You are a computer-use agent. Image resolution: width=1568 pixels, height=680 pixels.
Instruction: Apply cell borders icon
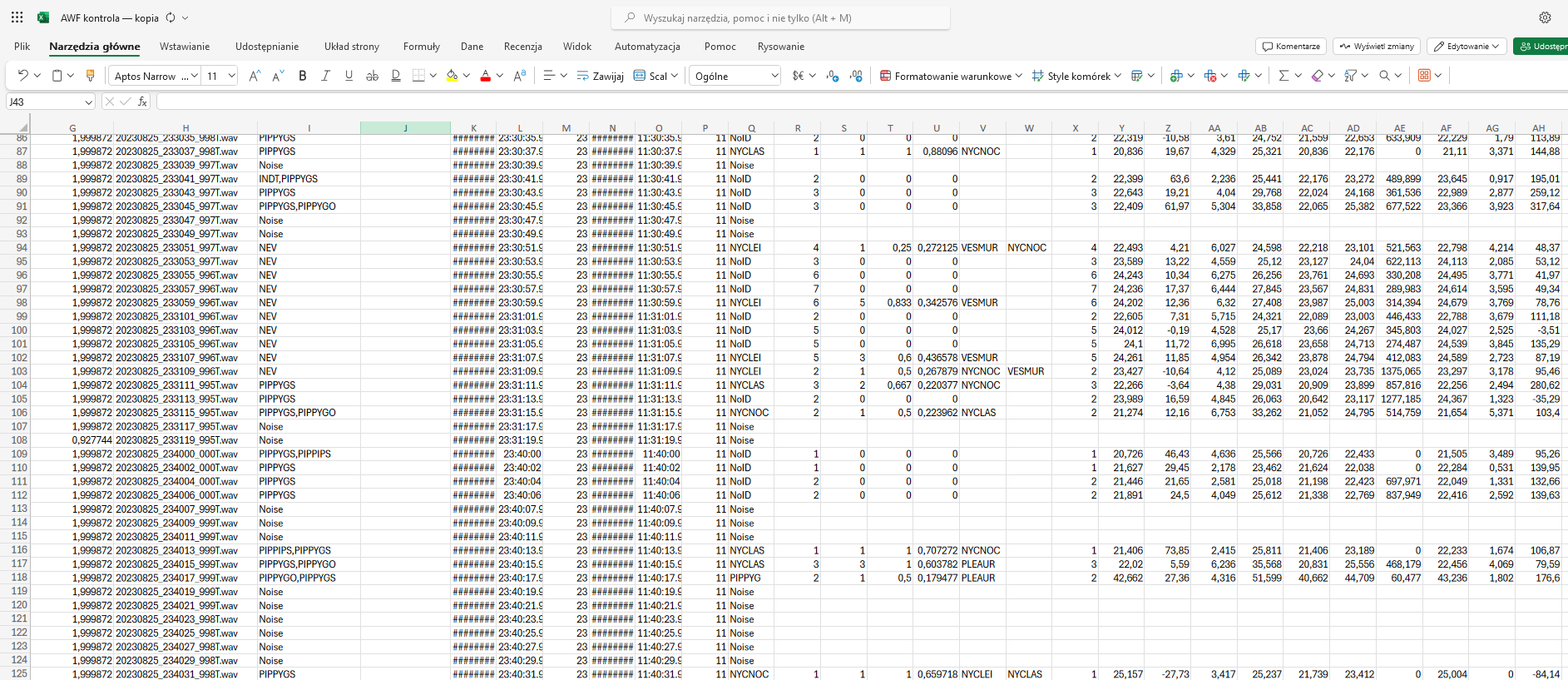pos(418,76)
